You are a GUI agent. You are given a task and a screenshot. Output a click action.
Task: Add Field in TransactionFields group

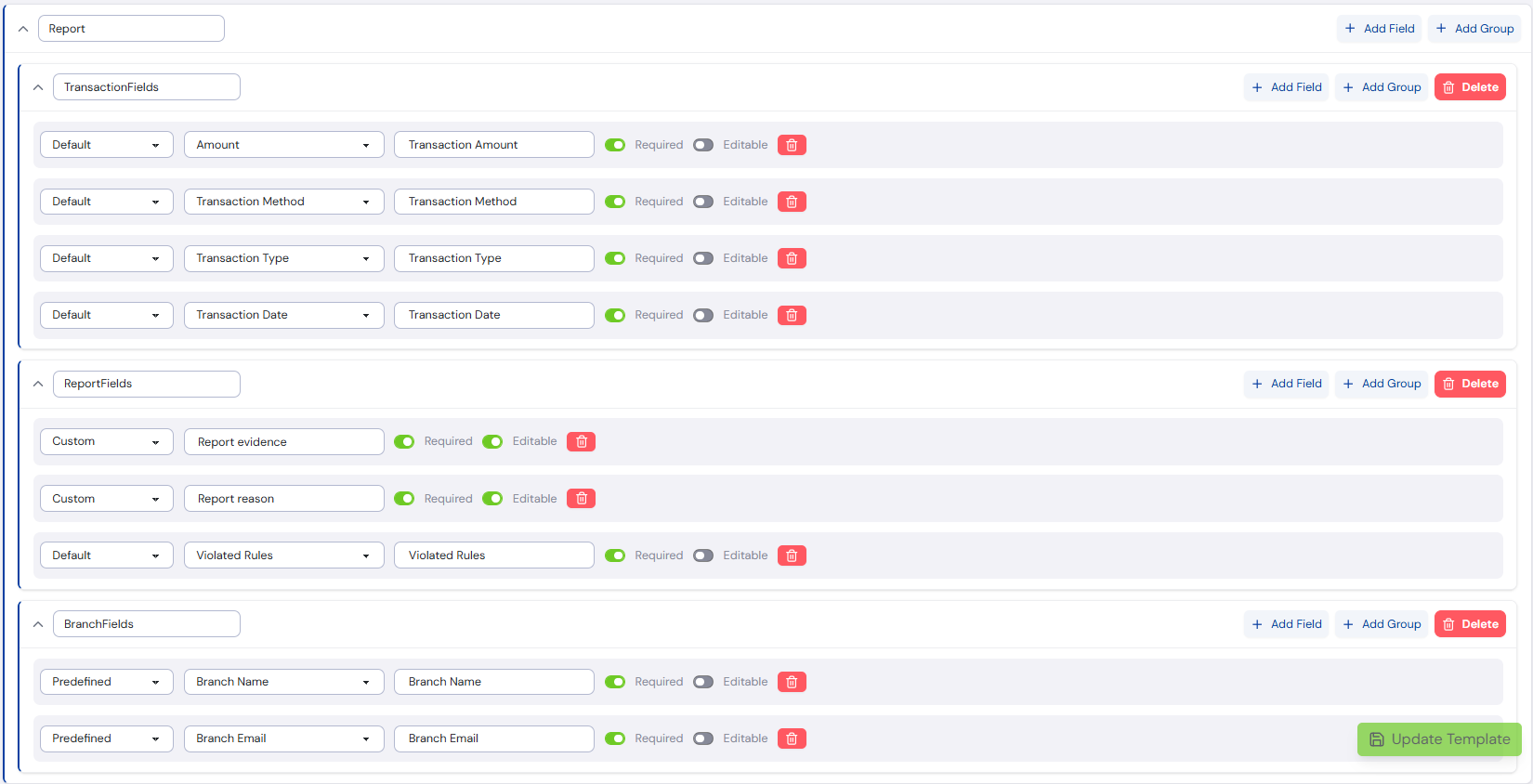1286,87
